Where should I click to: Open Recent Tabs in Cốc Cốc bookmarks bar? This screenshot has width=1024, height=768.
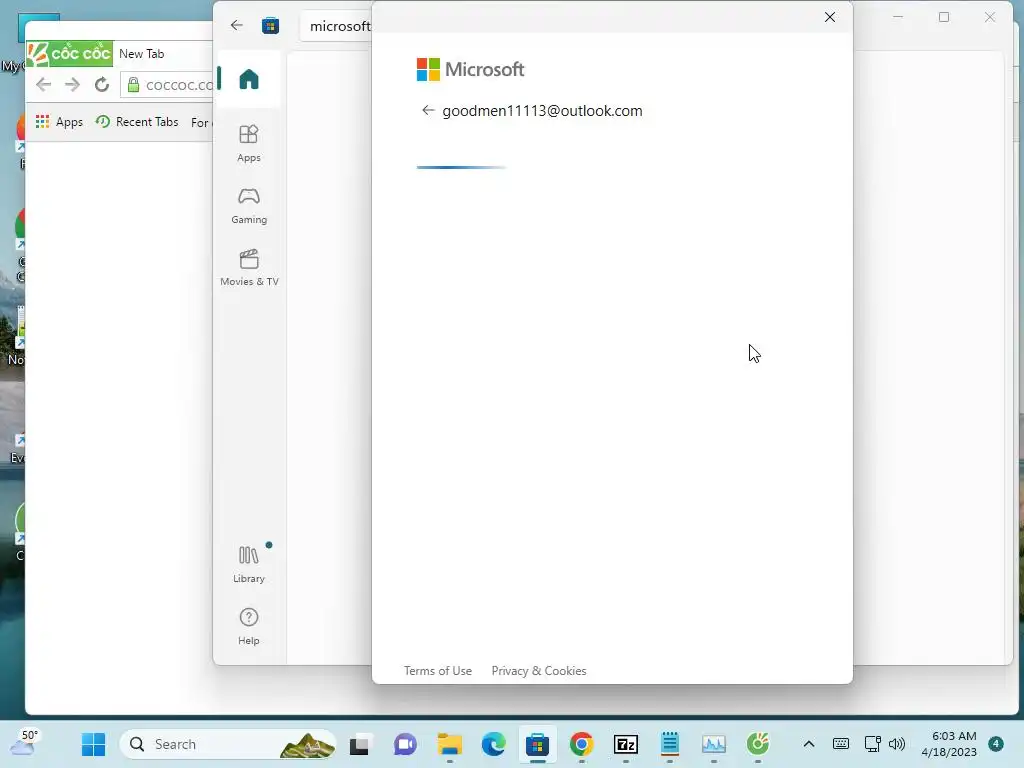tap(137, 121)
